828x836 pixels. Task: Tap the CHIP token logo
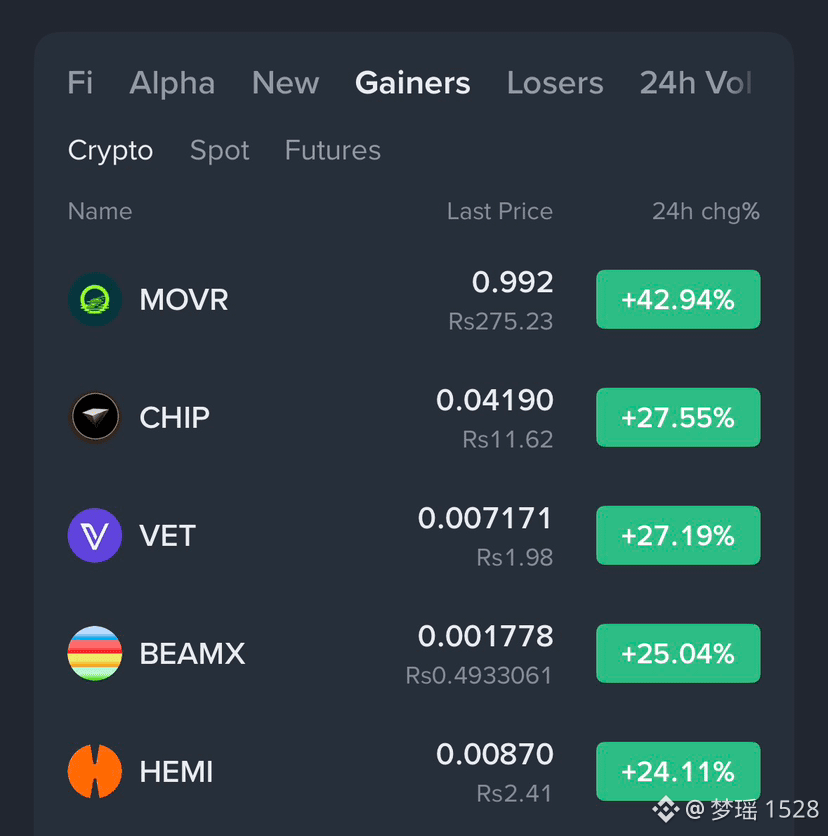click(x=95, y=417)
